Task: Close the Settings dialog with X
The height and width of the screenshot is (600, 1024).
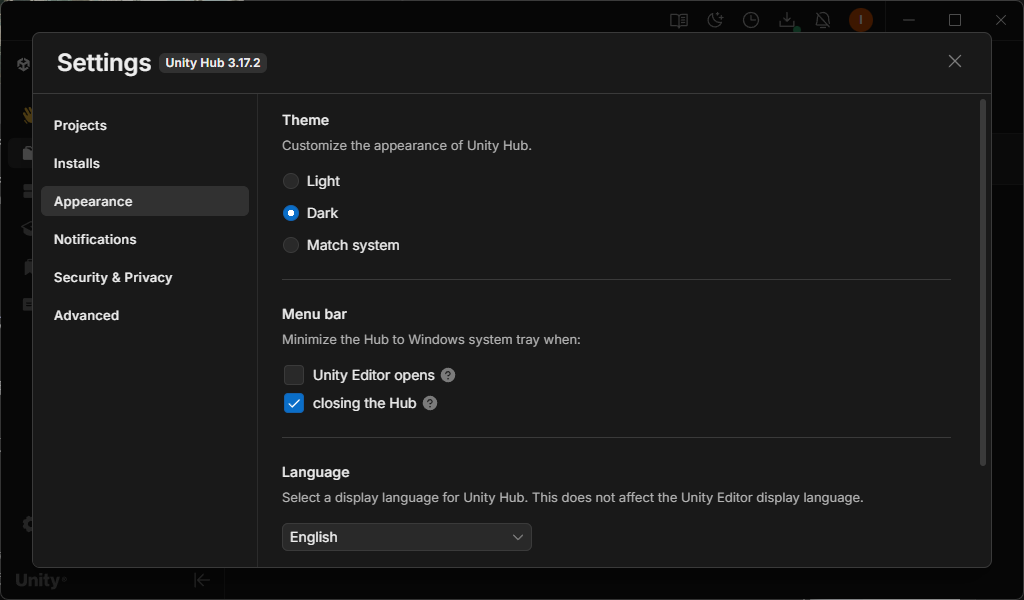Action: pyautogui.click(x=954, y=61)
